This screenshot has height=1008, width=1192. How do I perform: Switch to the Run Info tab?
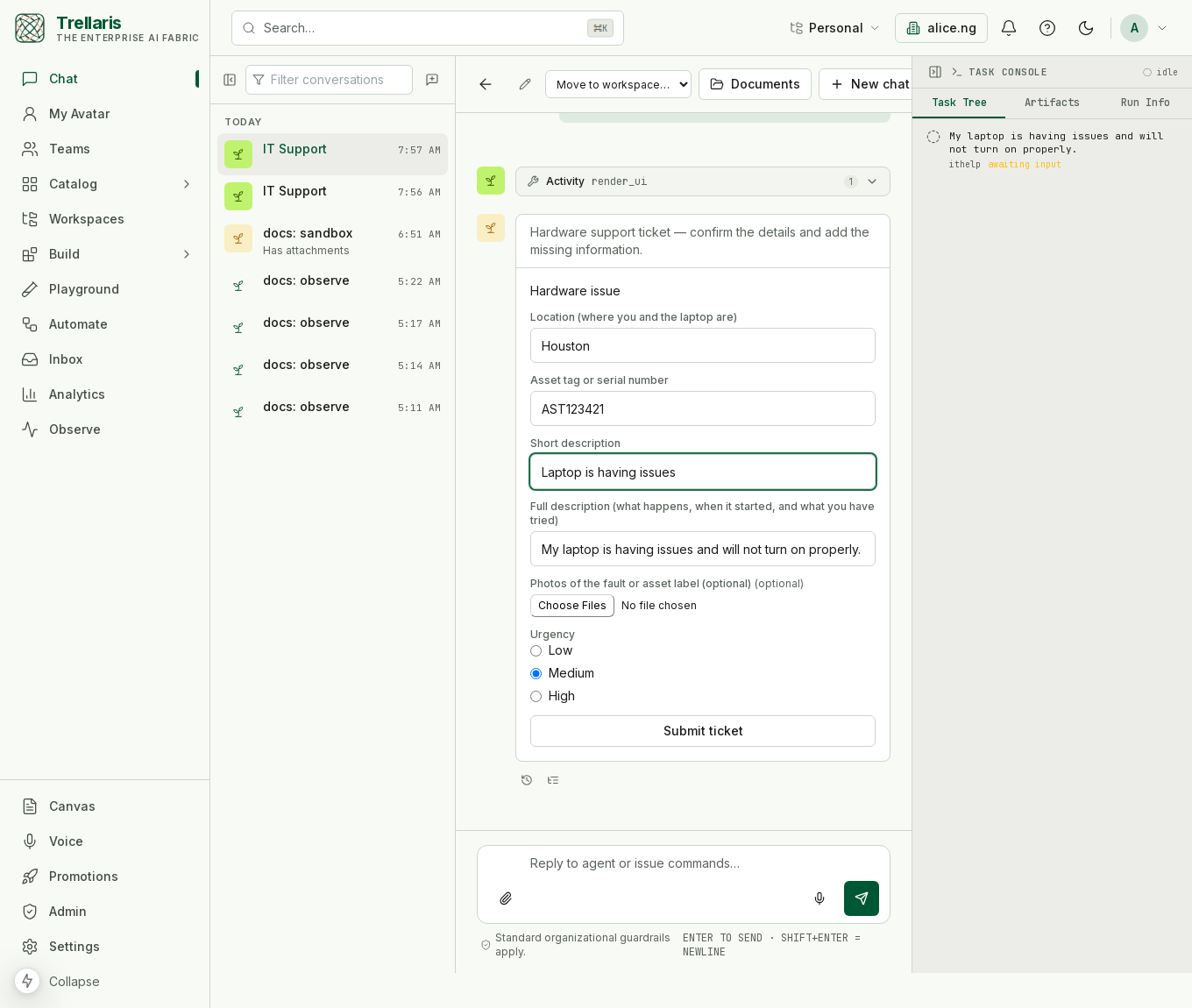pos(1145,103)
